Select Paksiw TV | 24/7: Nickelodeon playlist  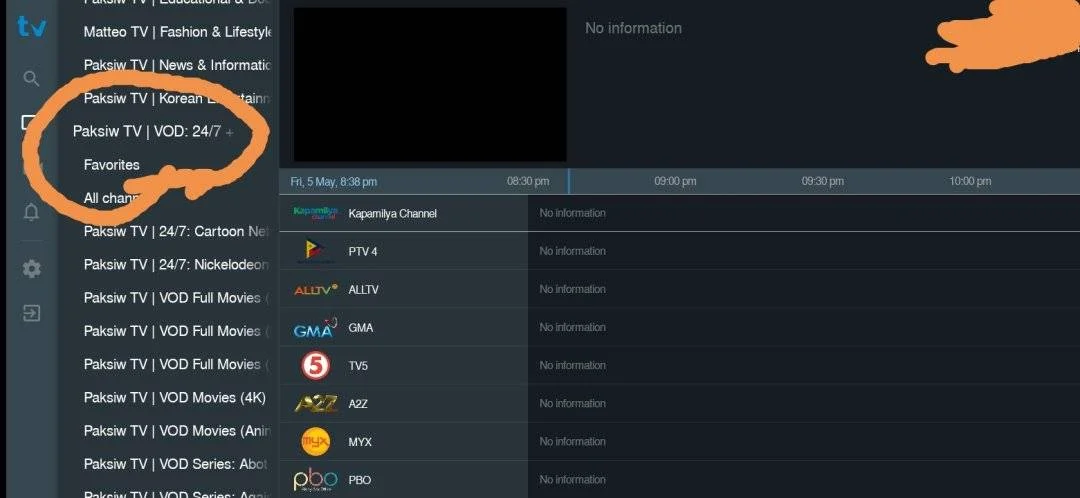[176, 264]
